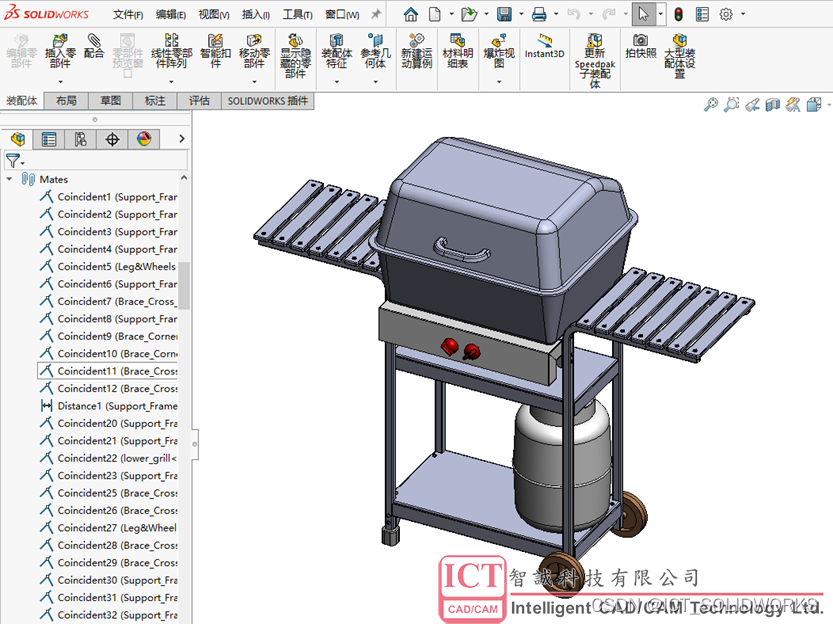The height and width of the screenshot is (624, 833).
Task: Open the Insert (插入) menu
Action: [256, 15]
